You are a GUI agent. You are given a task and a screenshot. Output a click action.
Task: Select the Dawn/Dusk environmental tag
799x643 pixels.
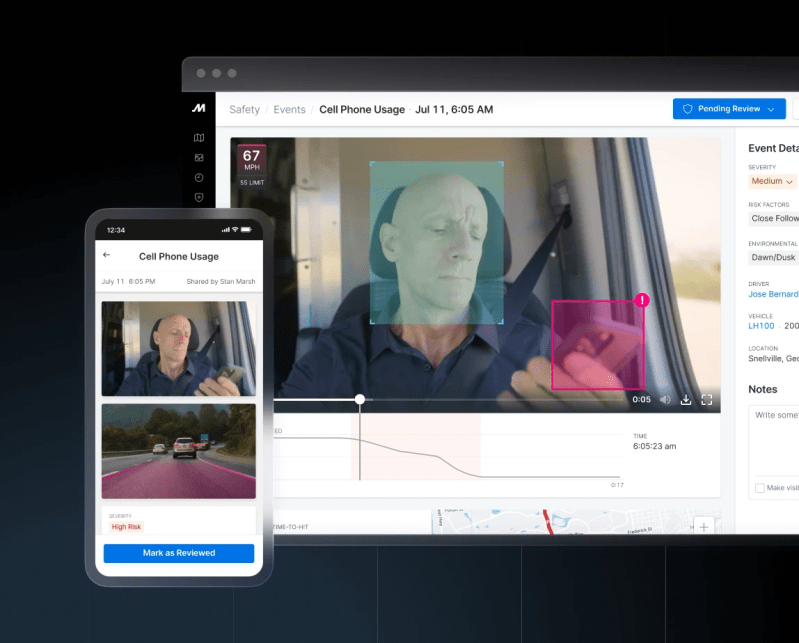773,257
